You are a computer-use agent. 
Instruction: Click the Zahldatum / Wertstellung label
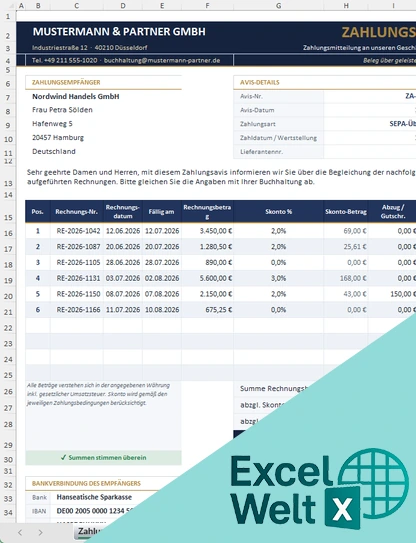[278, 138]
